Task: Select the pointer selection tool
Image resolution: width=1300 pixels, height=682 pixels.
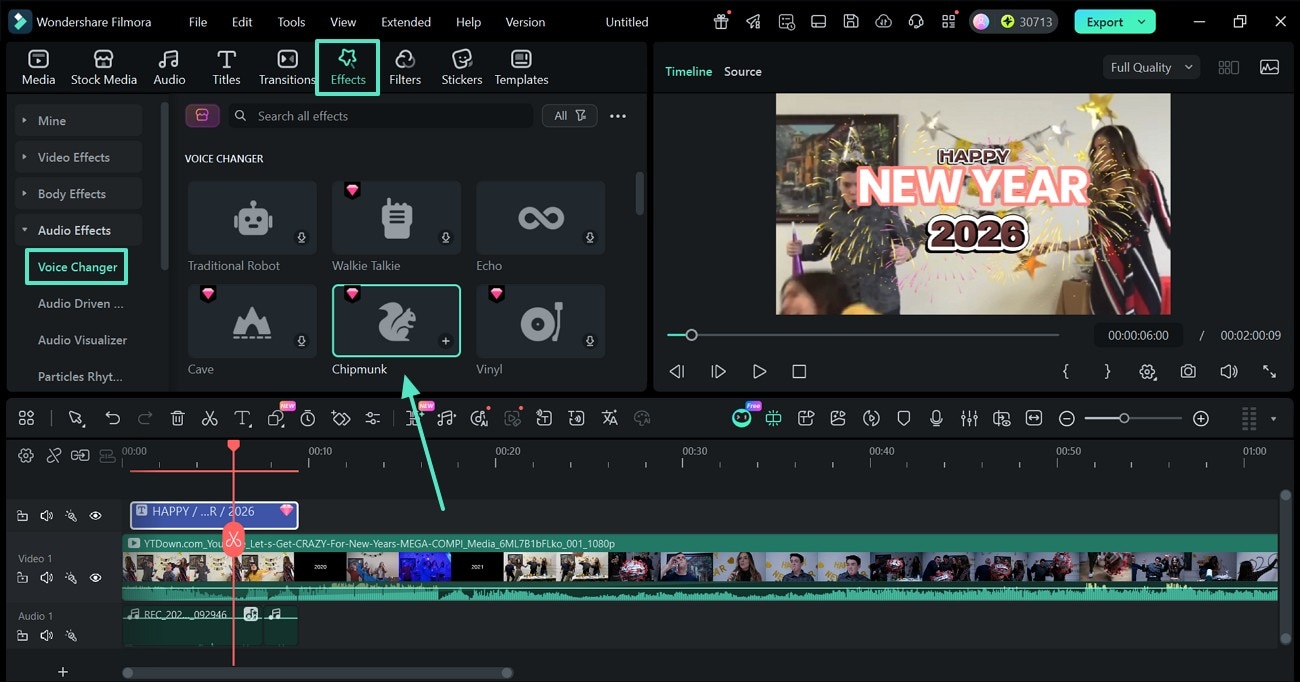Action: [75, 418]
